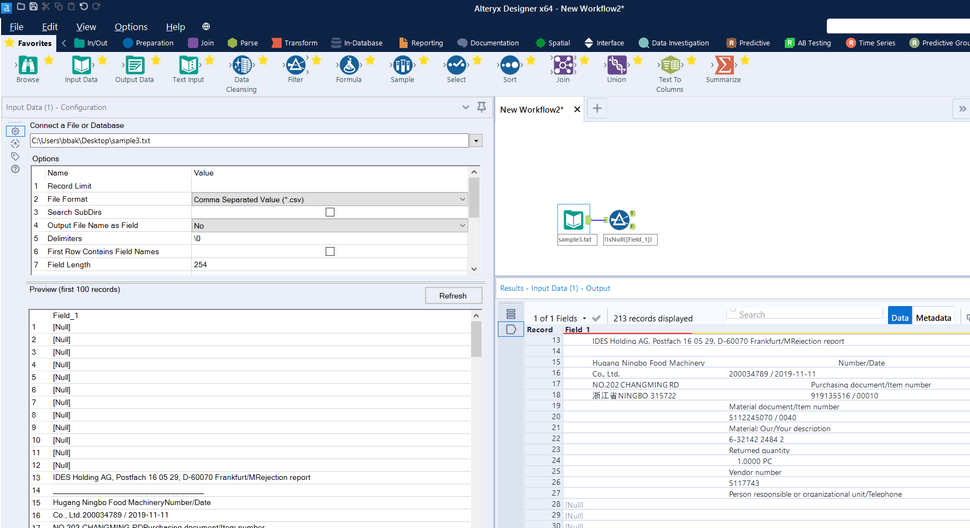970x528 pixels.
Task: Expand Output File Name as Field dropdown
Action: [461, 225]
